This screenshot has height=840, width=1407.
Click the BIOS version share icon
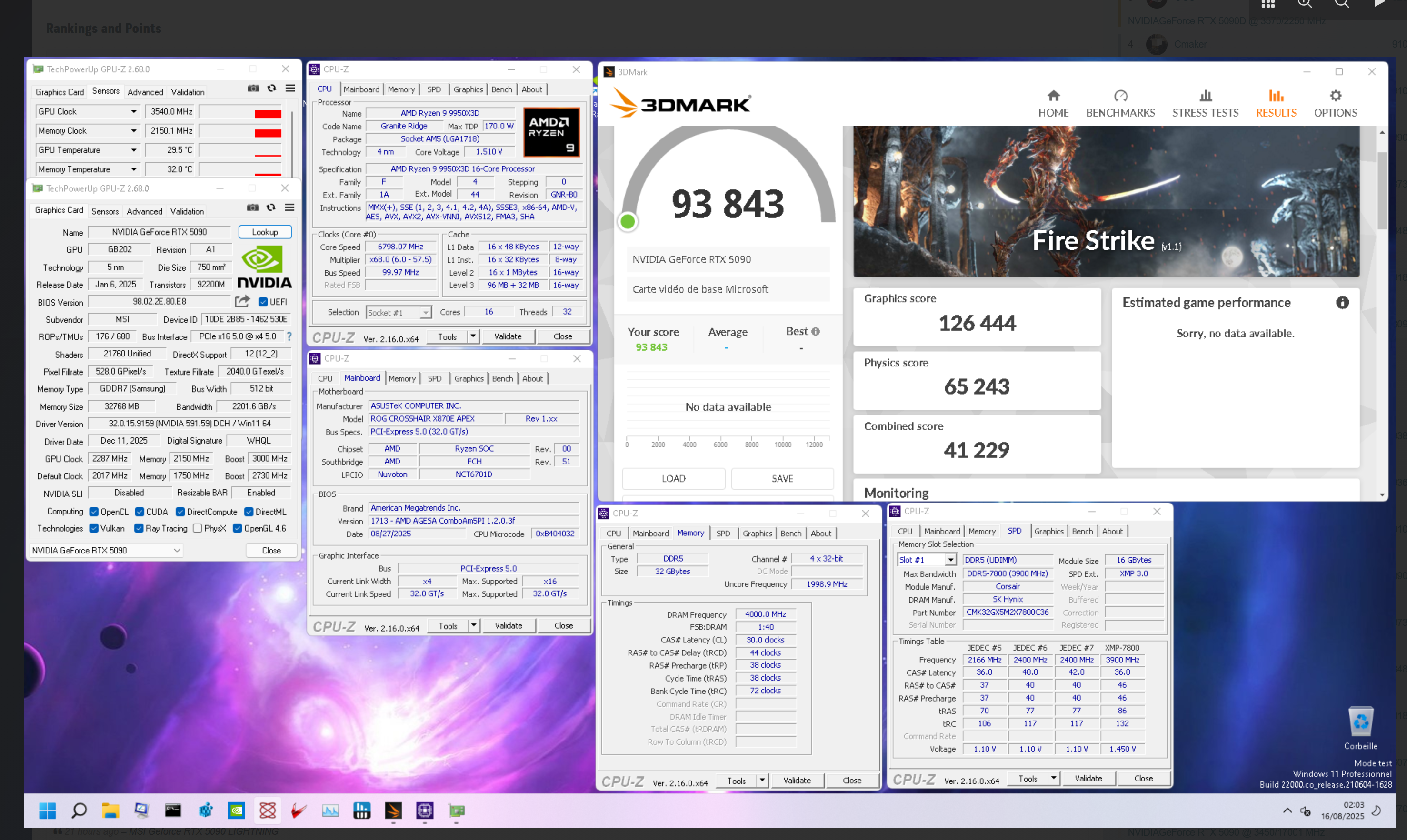pos(242,301)
